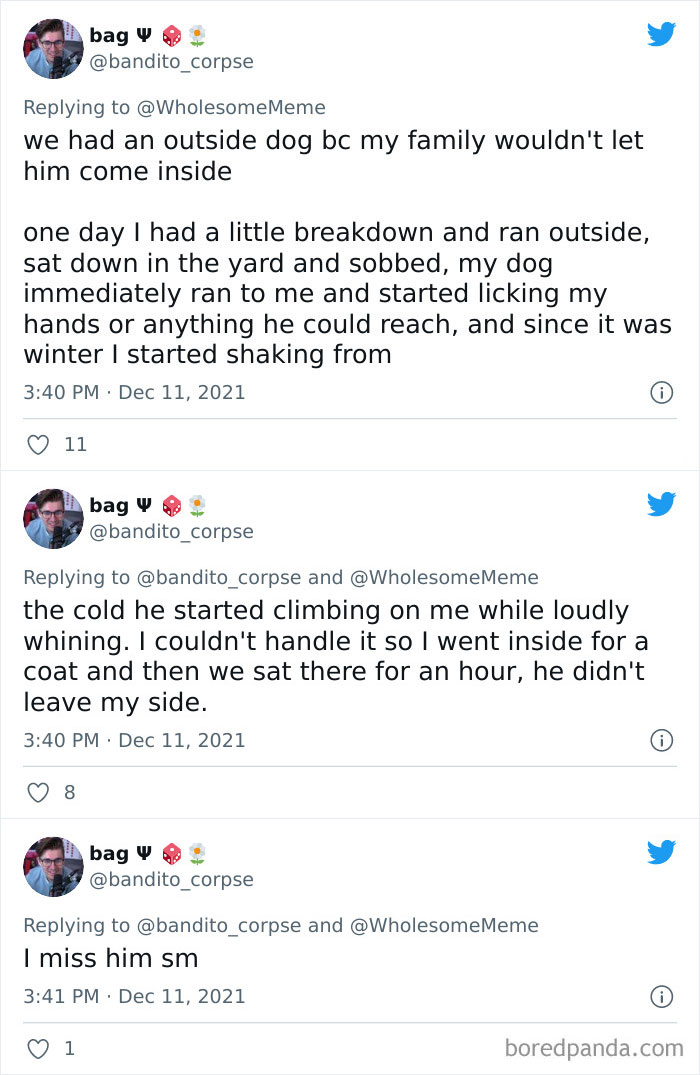Click the flower emoji in the top display name
The height and width of the screenshot is (1075, 700).
[196, 33]
